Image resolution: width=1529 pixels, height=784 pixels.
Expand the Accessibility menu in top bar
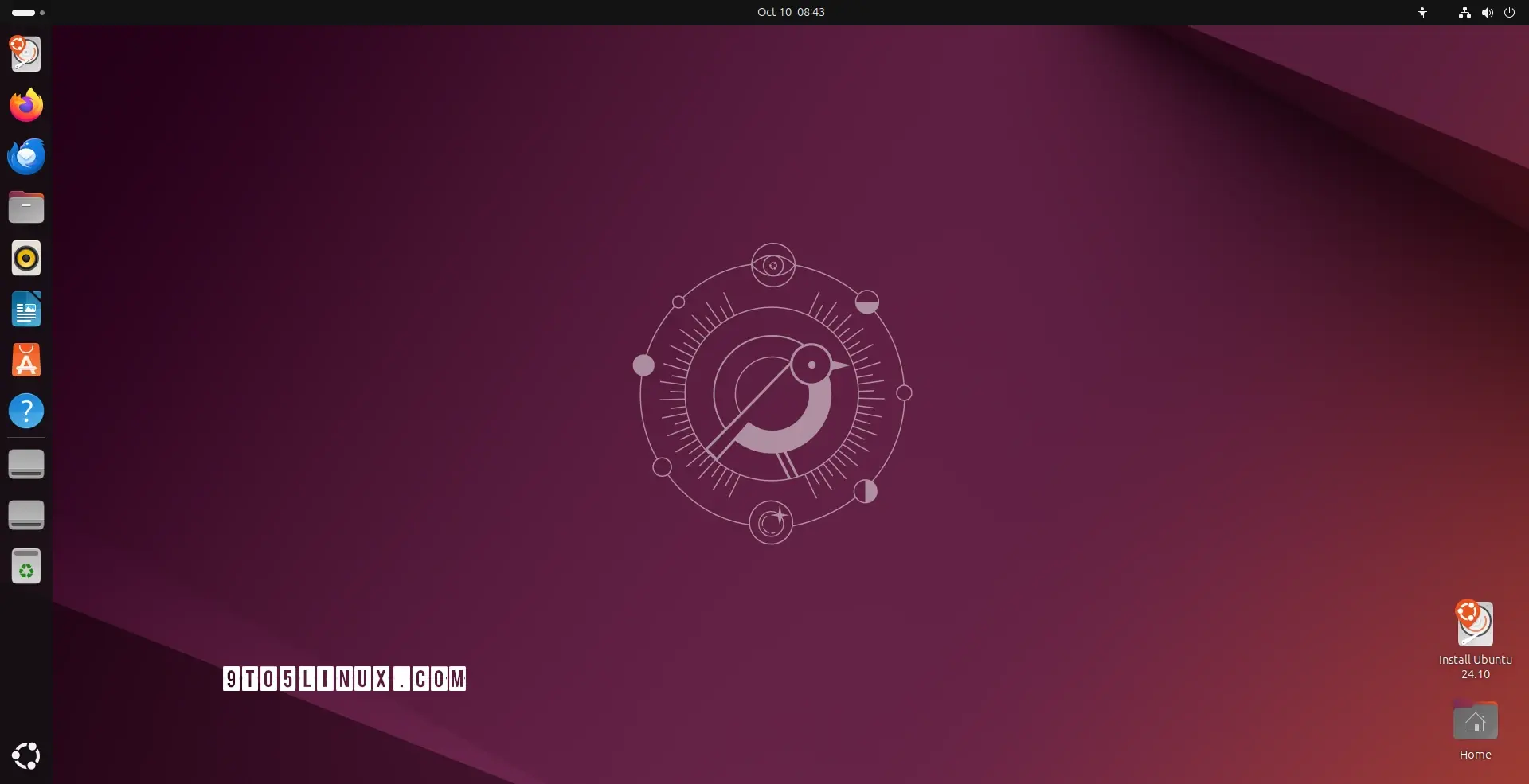1422,13
